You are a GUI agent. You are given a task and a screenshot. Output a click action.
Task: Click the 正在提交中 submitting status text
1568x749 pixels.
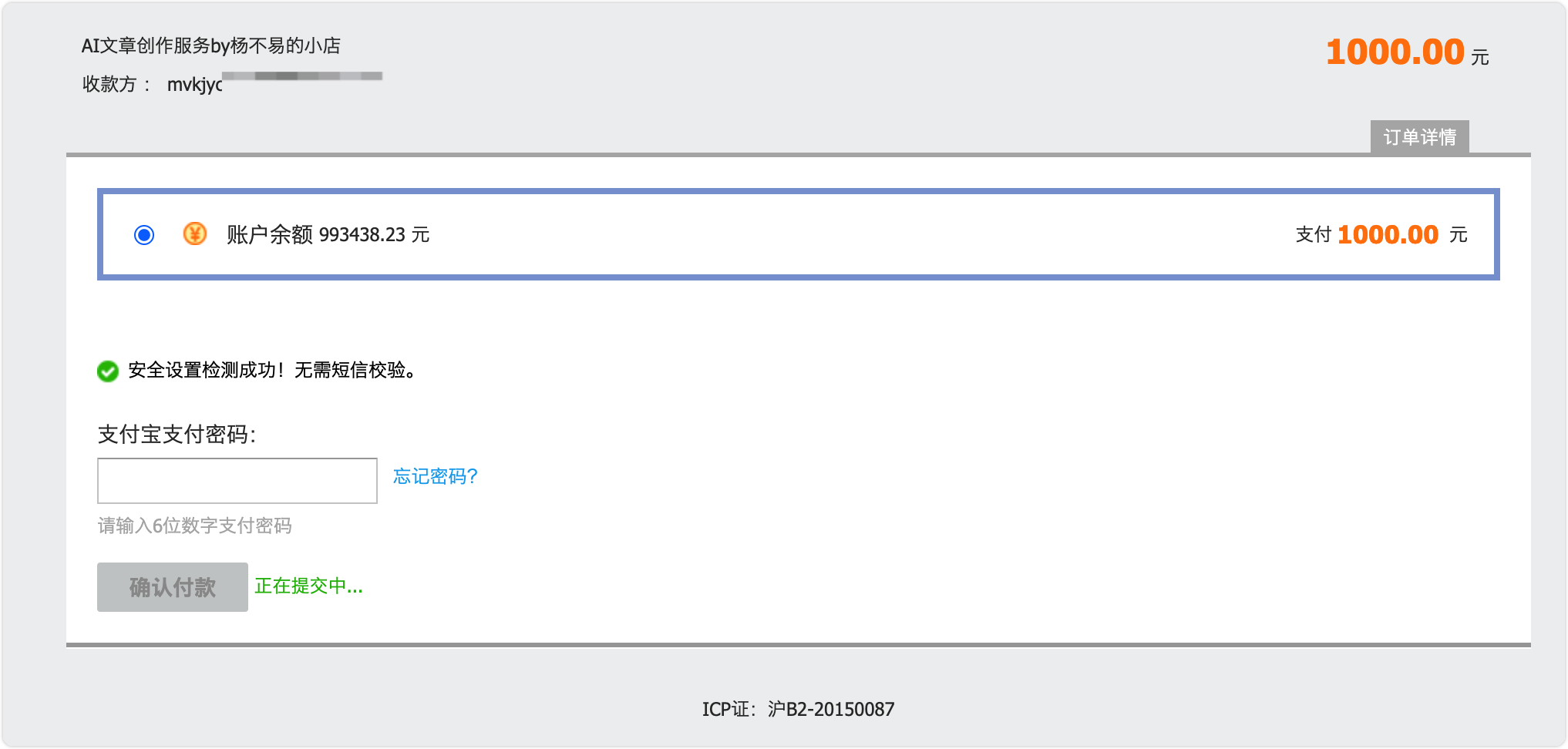(x=308, y=586)
